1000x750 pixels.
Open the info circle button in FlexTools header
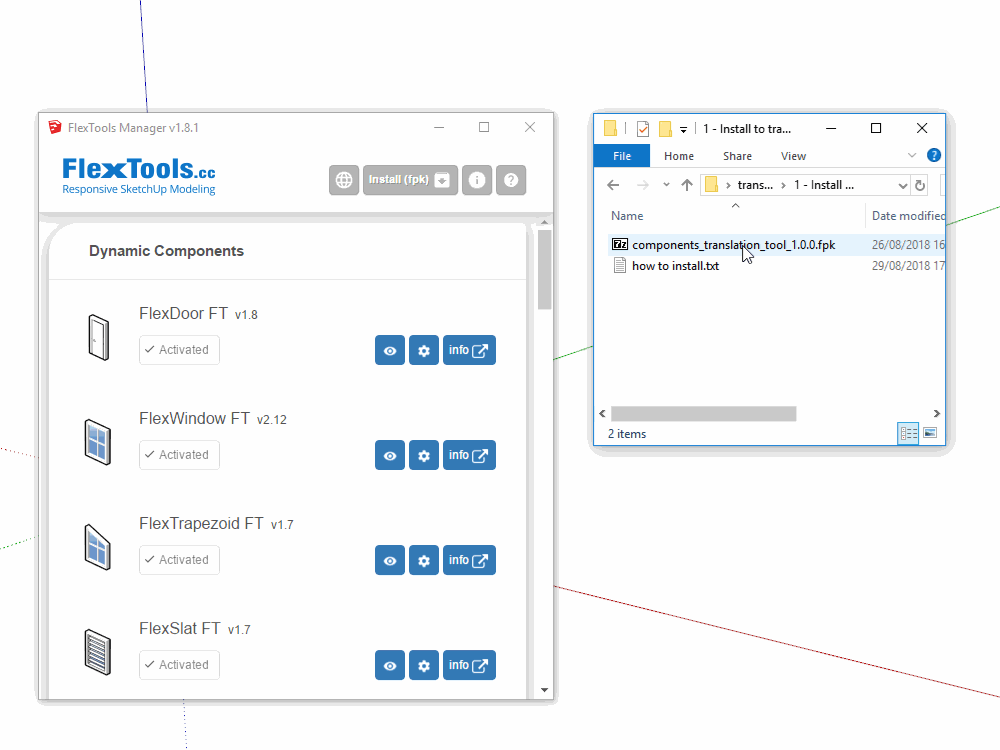click(477, 180)
